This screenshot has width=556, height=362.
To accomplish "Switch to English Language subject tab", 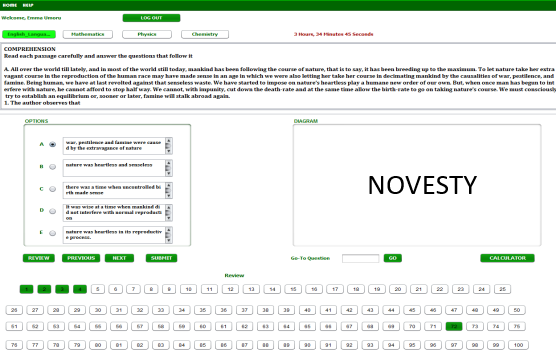I will [29, 34].
